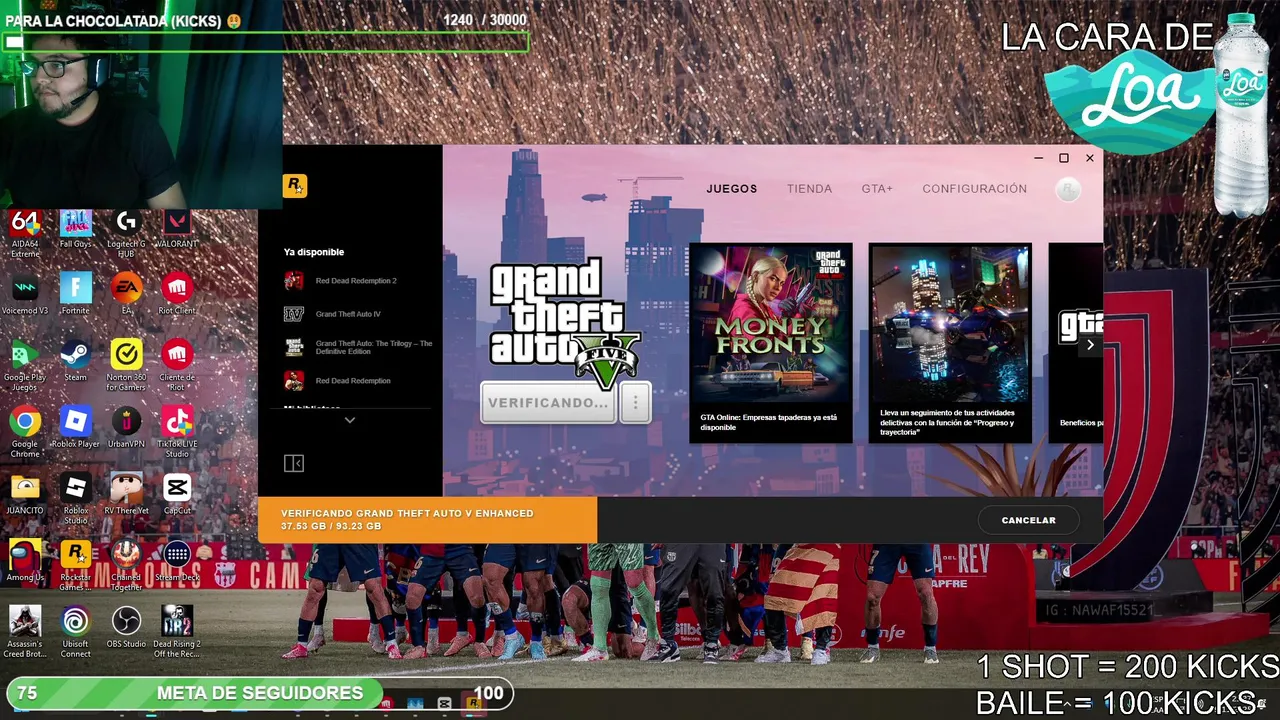Open Rockstar Games Launcher desktop shortcut
1280x720 pixels.
point(76,566)
